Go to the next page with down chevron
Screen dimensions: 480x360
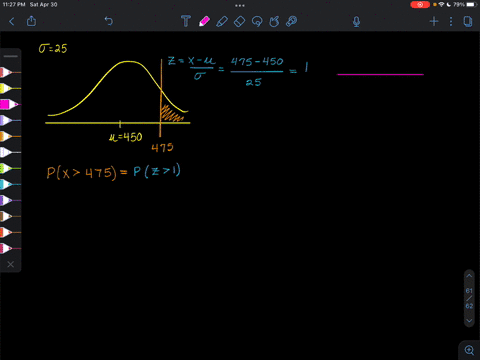coord(469,321)
